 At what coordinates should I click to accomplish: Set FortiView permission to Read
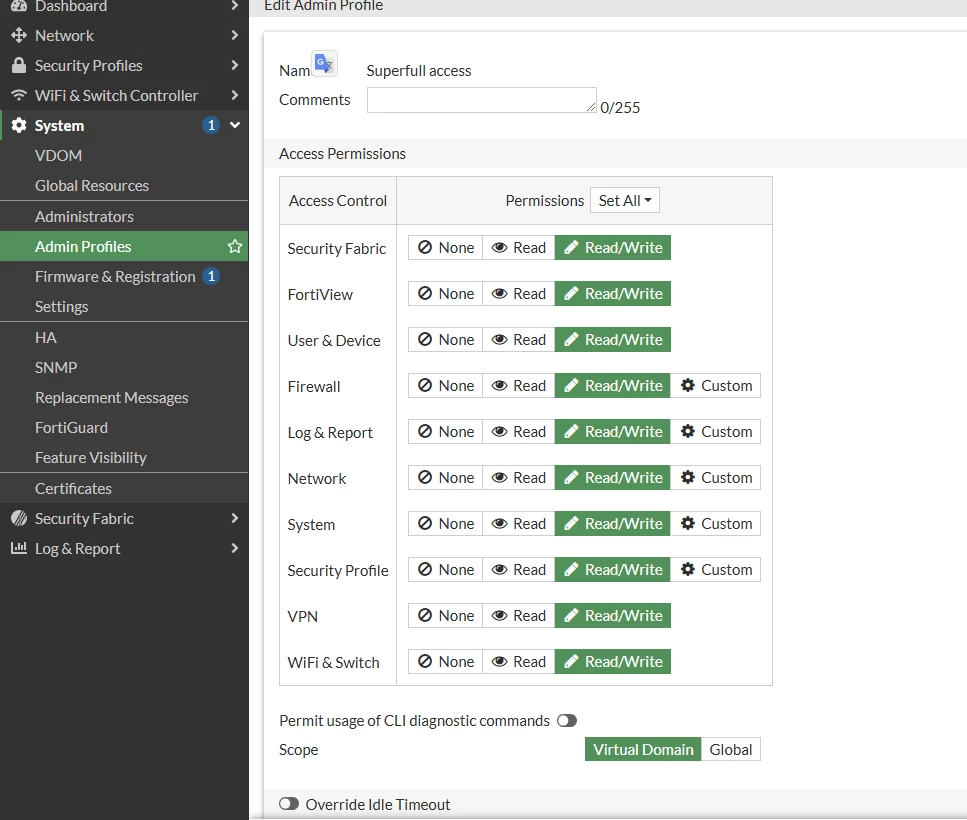(x=519, y=293)
